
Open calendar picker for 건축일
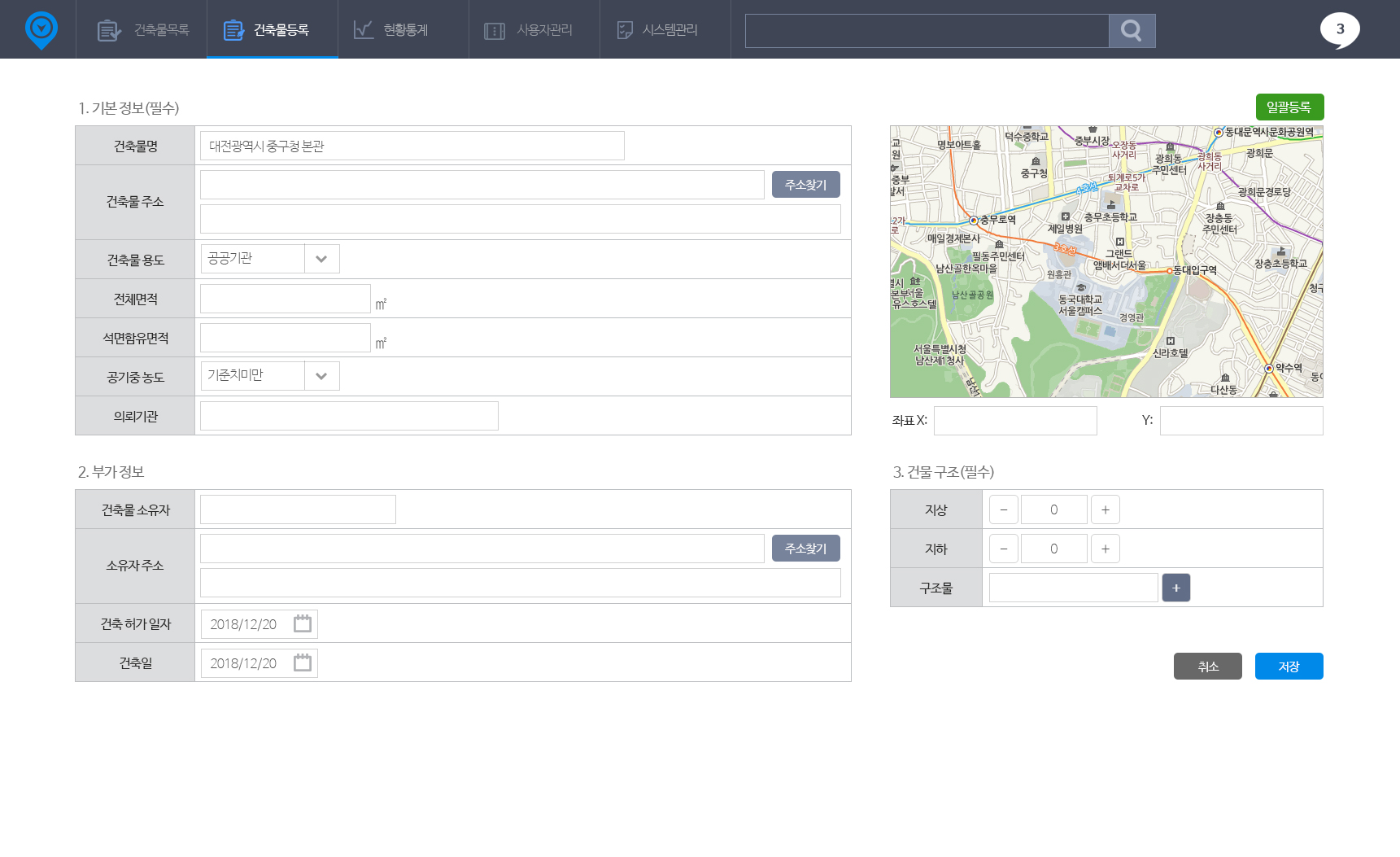pos(303,663)
